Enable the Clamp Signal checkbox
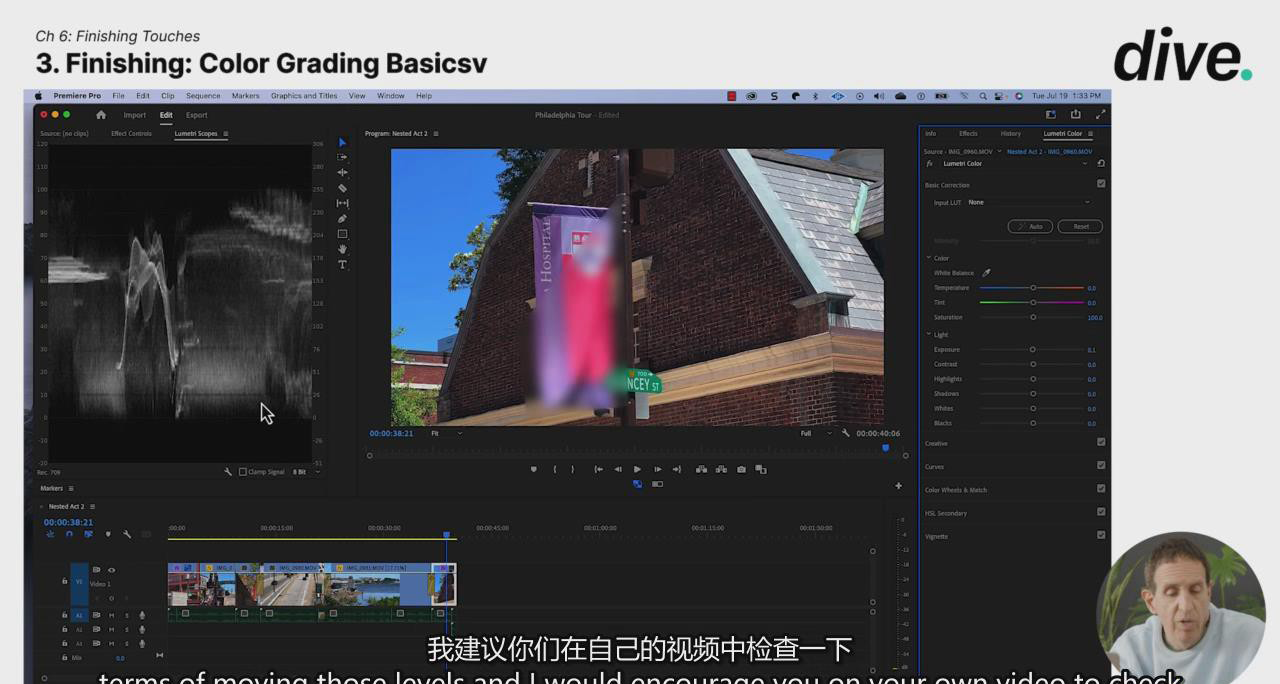Viewport: 1280px width, 684px height. tap(243, 472)
